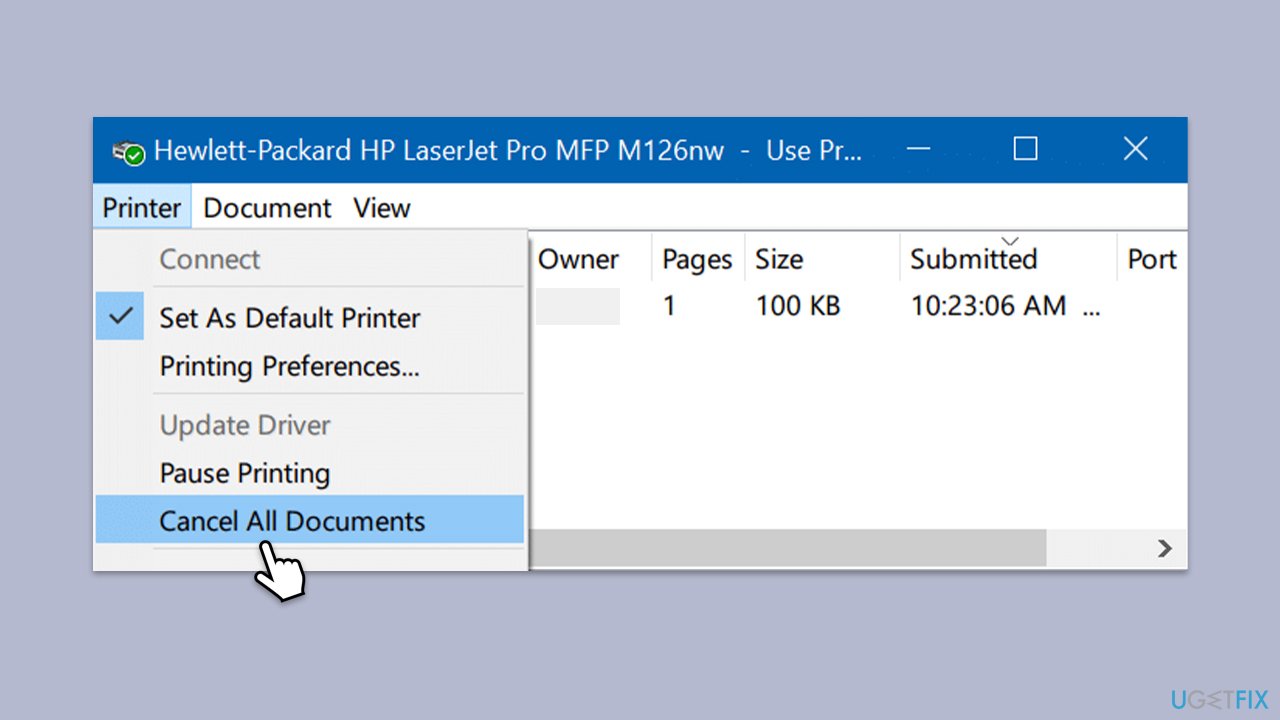The image size is (1280, 720).
Task: Select the 100 KB size cell
Action: point(798,306)
